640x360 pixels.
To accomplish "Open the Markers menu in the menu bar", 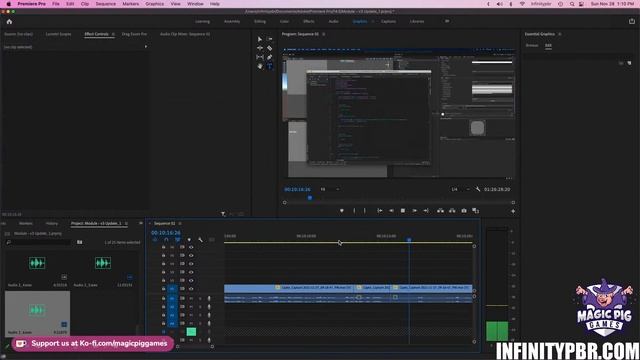I will (131, 4).
